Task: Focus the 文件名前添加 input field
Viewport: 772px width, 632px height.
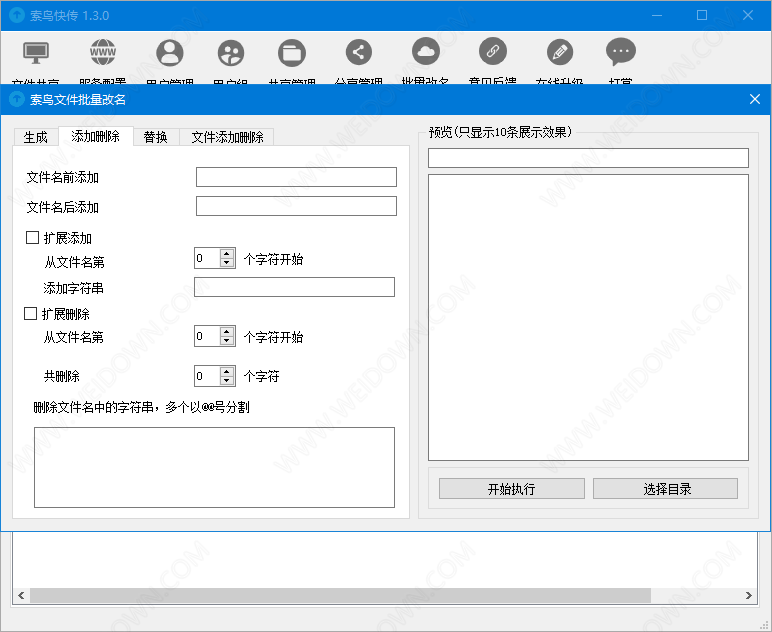Action: coord(296,177)
